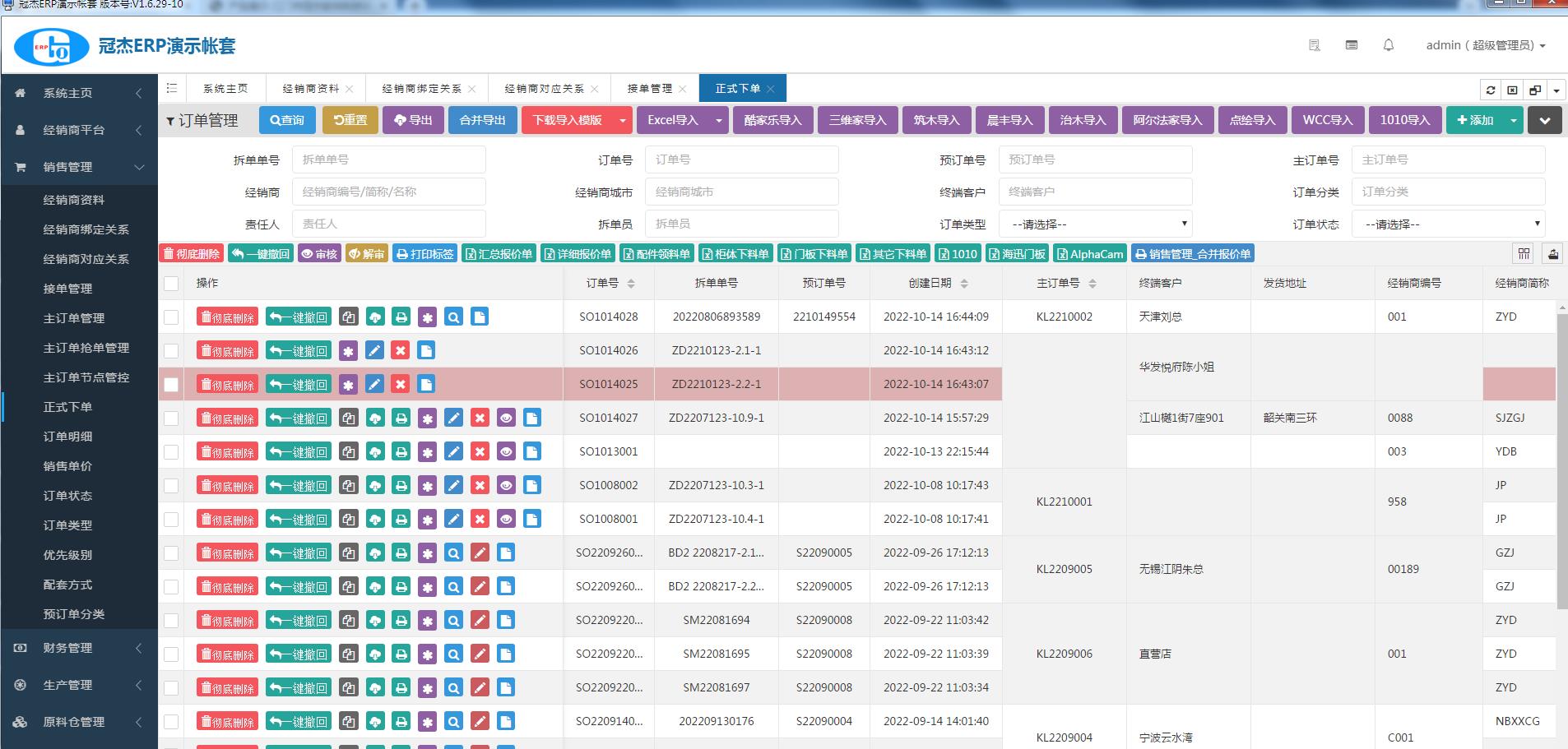Click the 重置 reset button
Image resolution: width=1568 pixels, height=749 pixels.
pos(350,120)
